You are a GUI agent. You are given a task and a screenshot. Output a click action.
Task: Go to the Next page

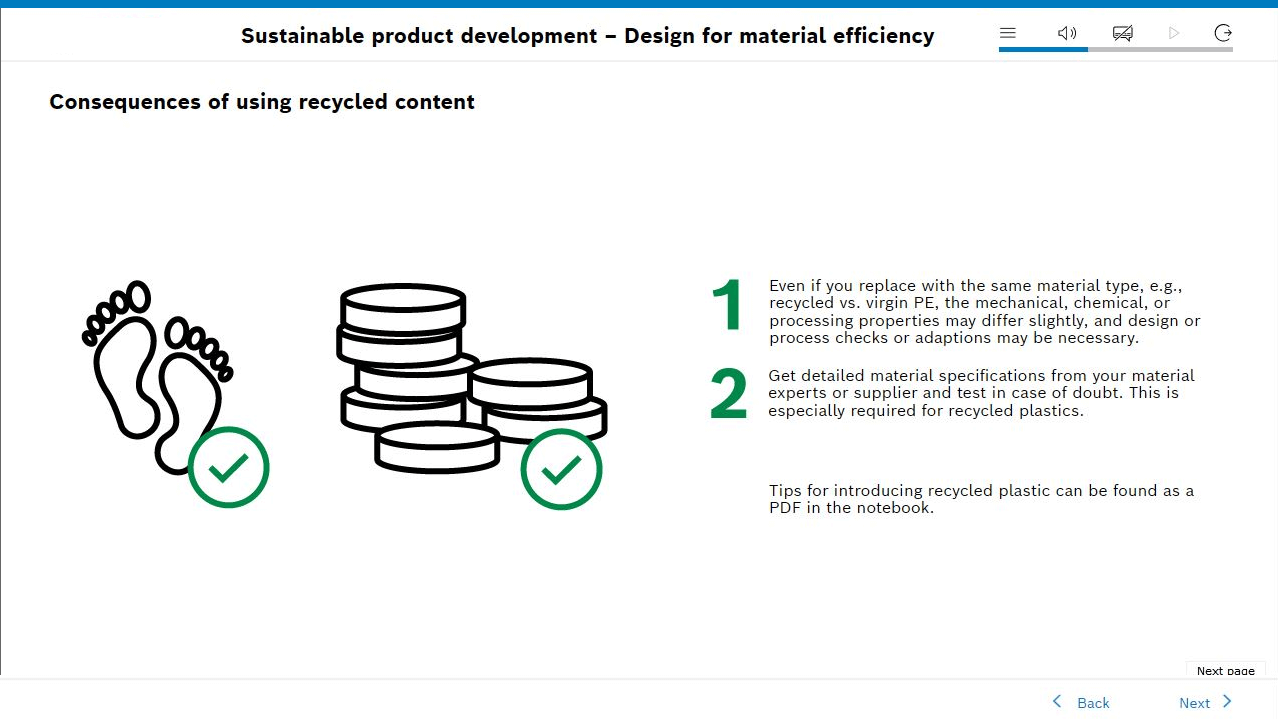[1206, 703]
